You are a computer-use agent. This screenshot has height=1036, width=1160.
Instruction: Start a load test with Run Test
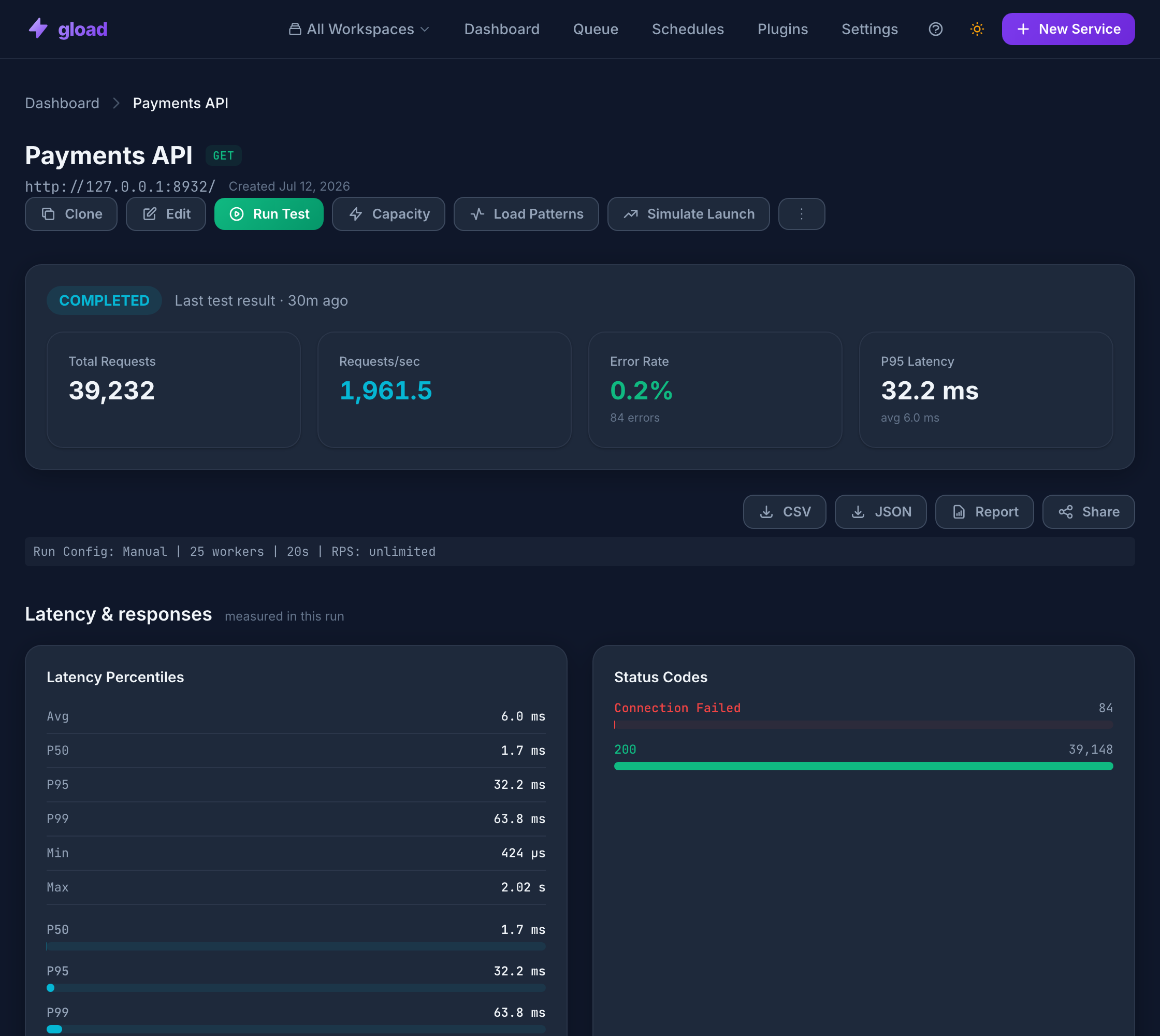pos(269,214)
